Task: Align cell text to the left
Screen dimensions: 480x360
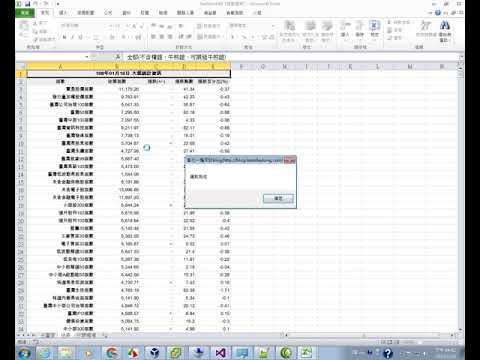Action: pos(153,37)
